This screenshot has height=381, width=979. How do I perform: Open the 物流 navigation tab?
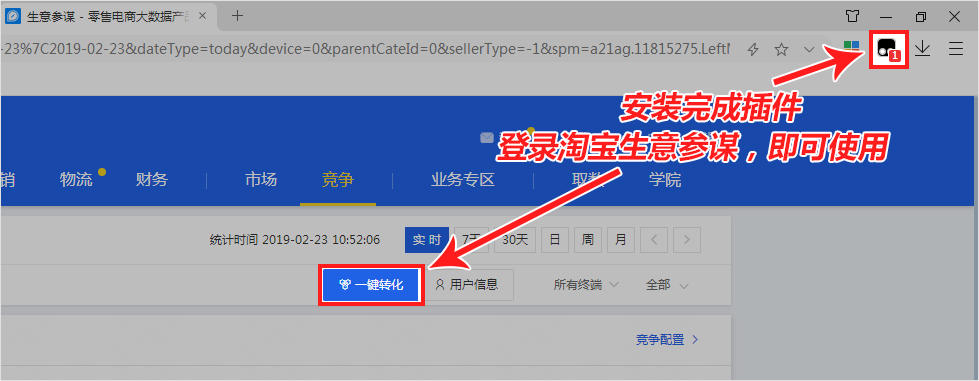pyautogui.click(x=76, y=181)
